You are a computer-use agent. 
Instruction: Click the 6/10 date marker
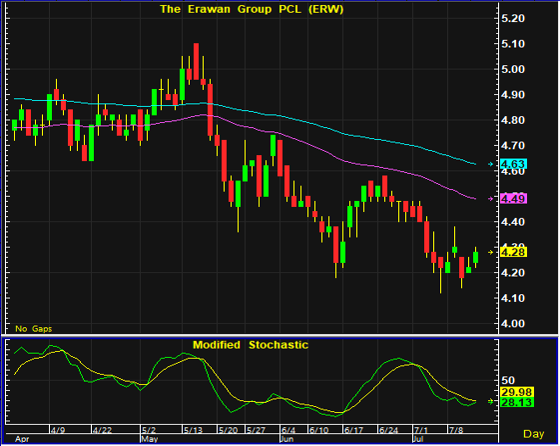(x=319, y=430)
